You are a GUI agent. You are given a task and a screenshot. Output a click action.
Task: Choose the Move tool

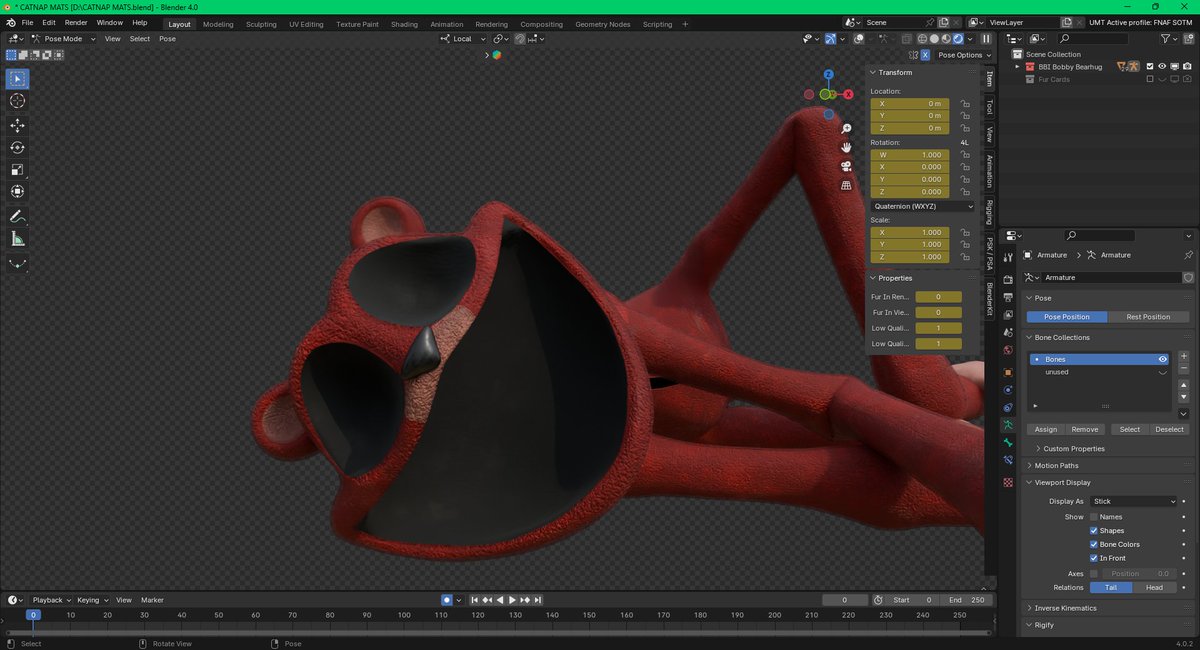pyautogui.click(x=17, y=125)
